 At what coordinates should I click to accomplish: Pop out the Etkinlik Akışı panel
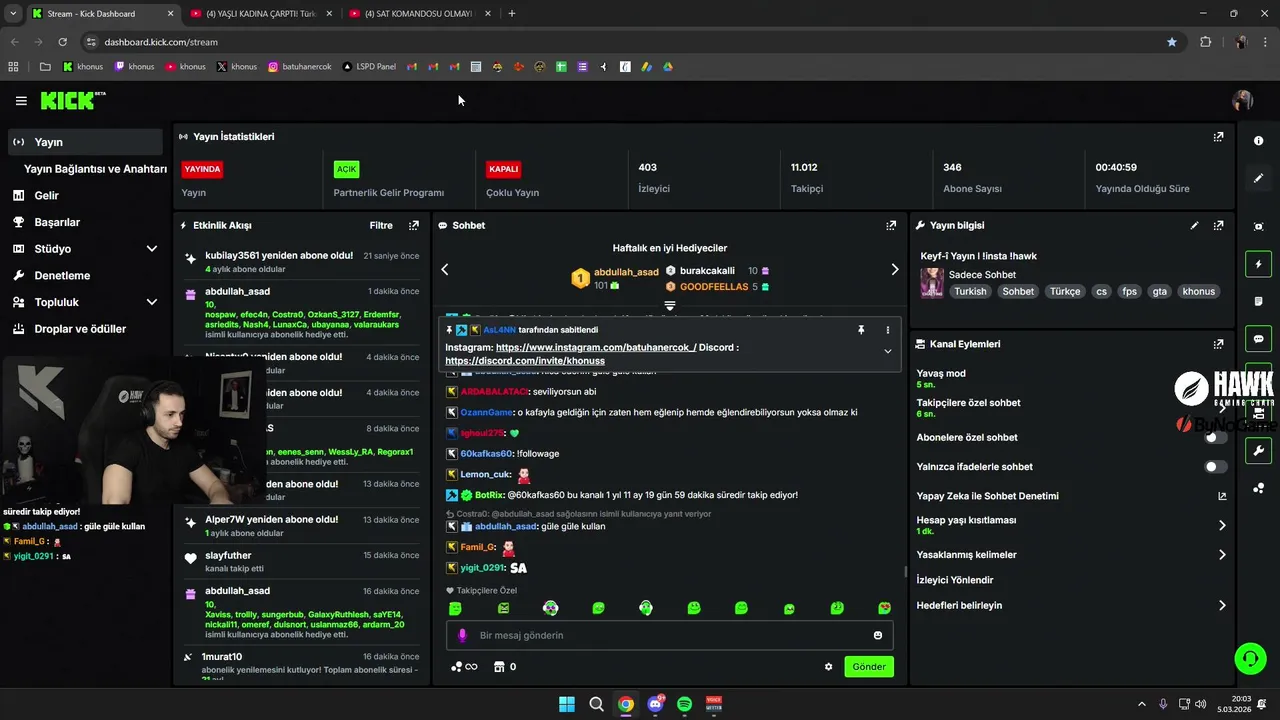[x=414, y=226]
